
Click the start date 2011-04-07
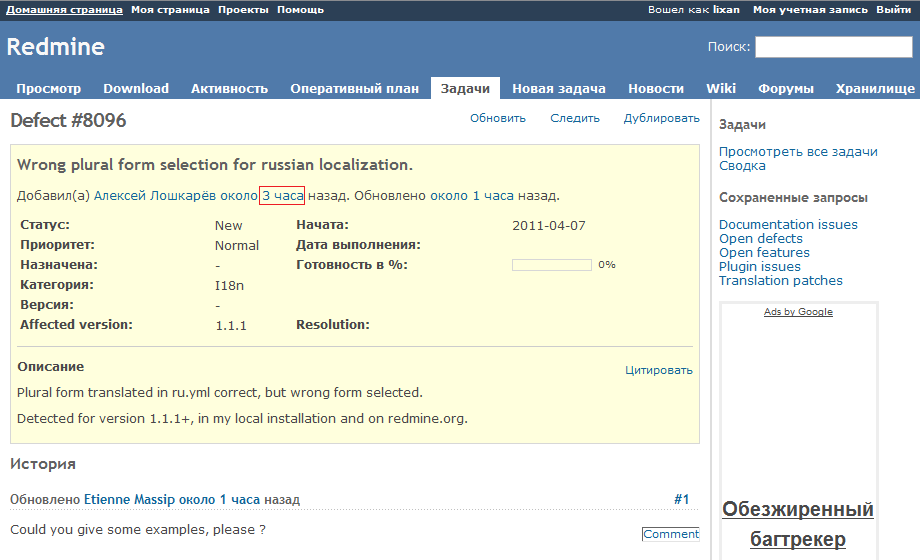pos(549,225)
